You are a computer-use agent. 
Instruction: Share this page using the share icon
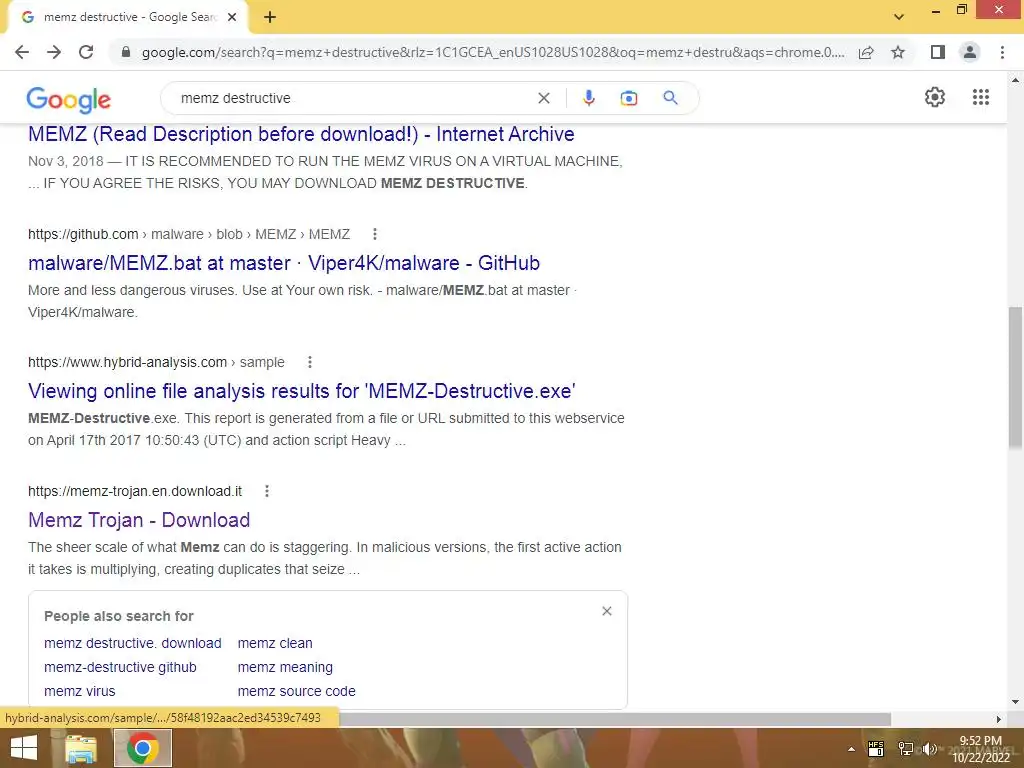tap(866, 52)
